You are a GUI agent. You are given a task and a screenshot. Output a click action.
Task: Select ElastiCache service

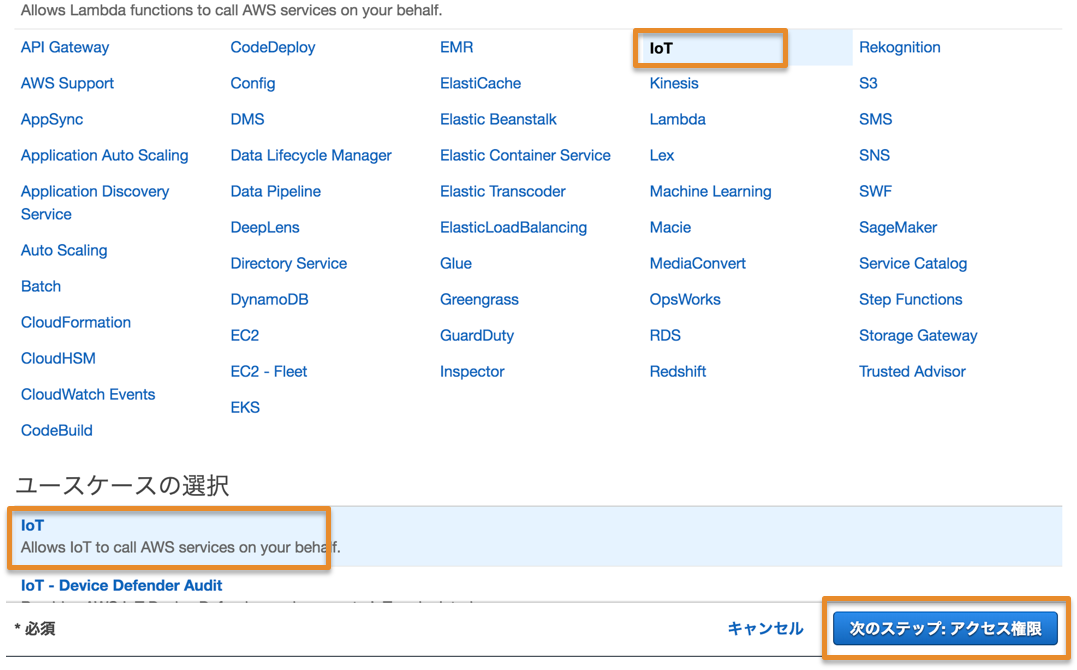point(480,83)
